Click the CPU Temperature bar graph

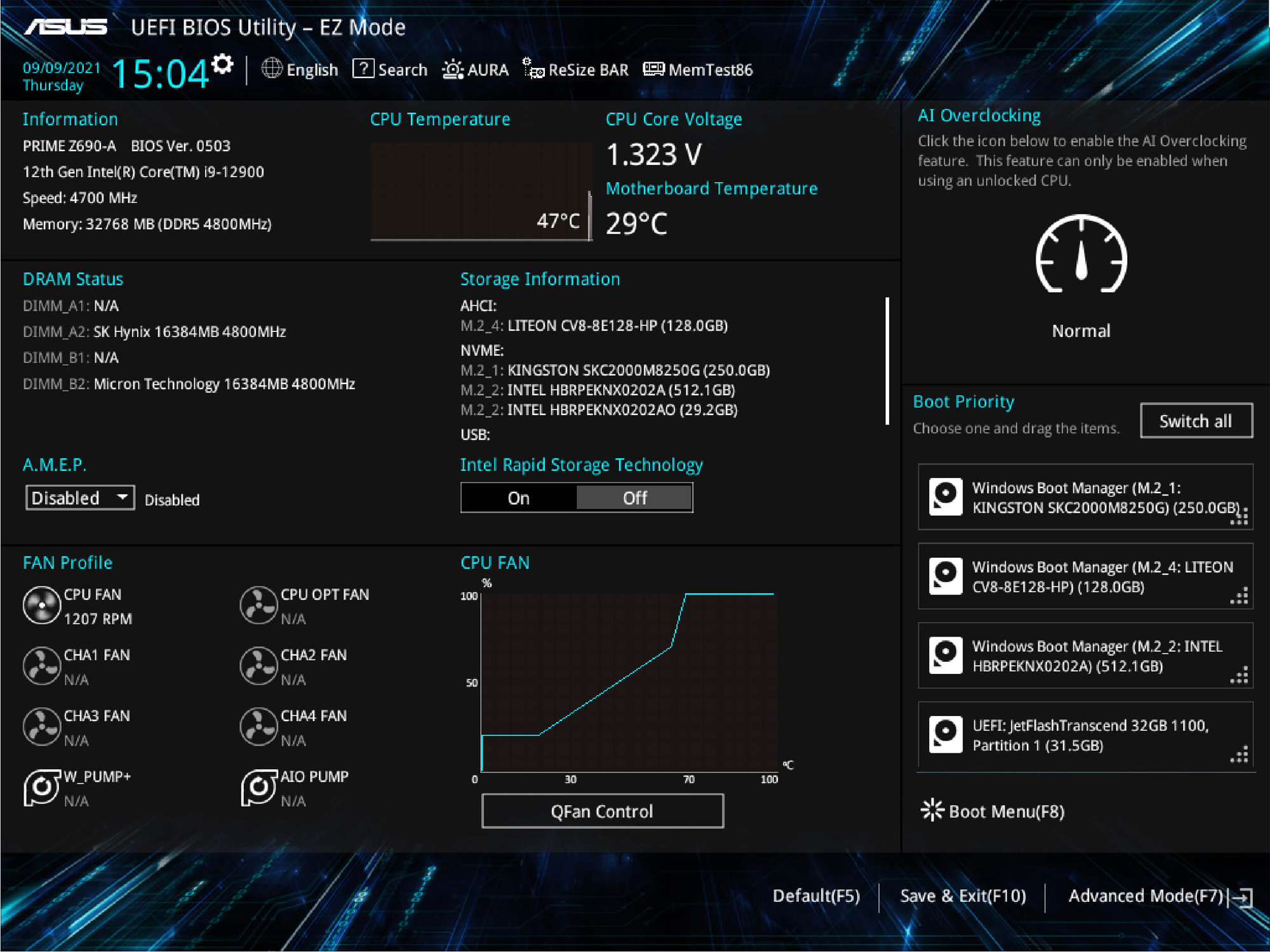[x=481, y=192]
